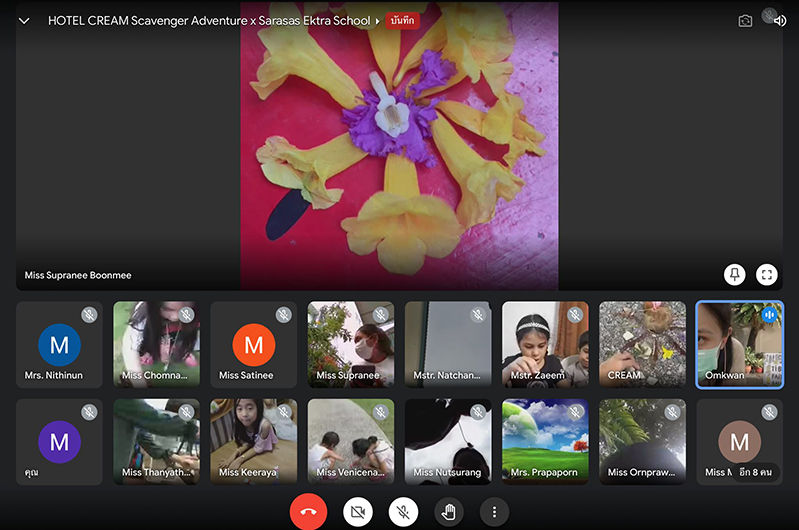
Task: Click muted mic icon on Miss Chomna tile
Action: tap(186, 315)
